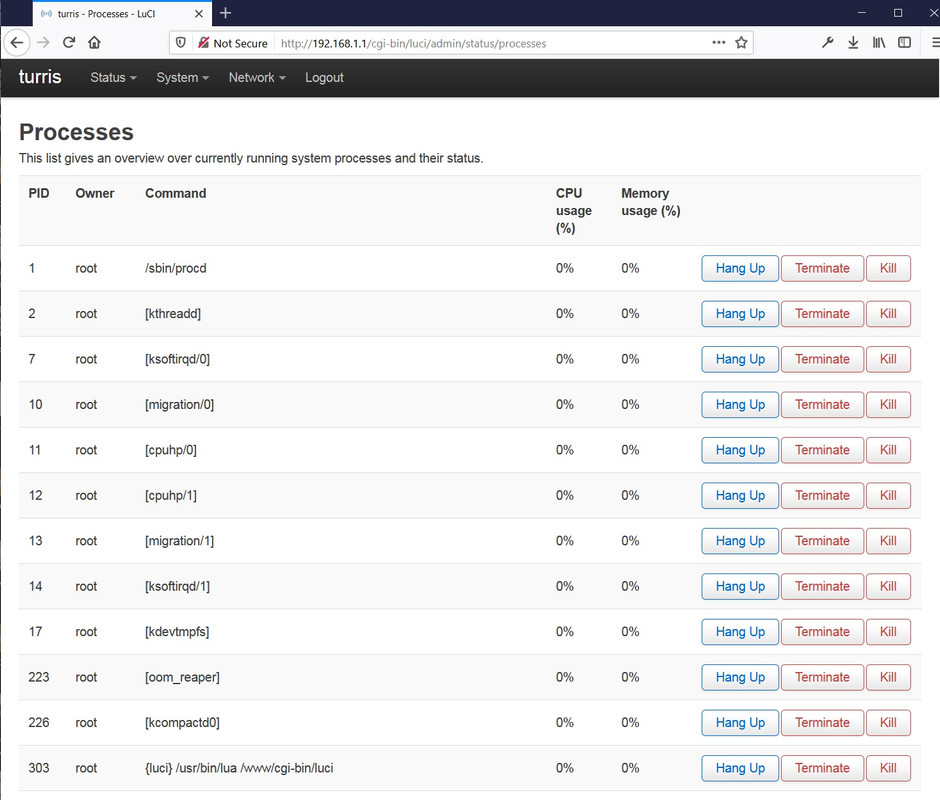Terminate the [migration/0] process

pos(822,405)
